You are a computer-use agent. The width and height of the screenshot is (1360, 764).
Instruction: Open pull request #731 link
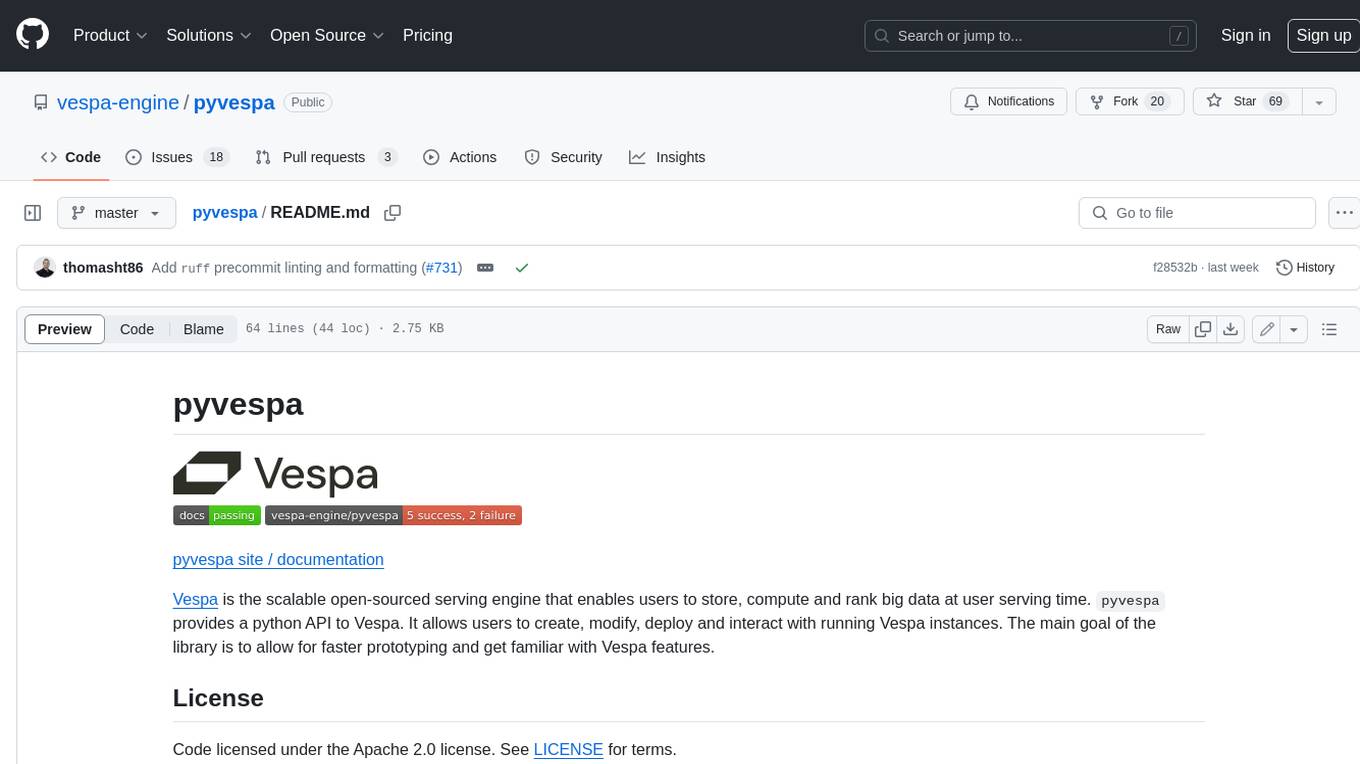pos(442,267)
